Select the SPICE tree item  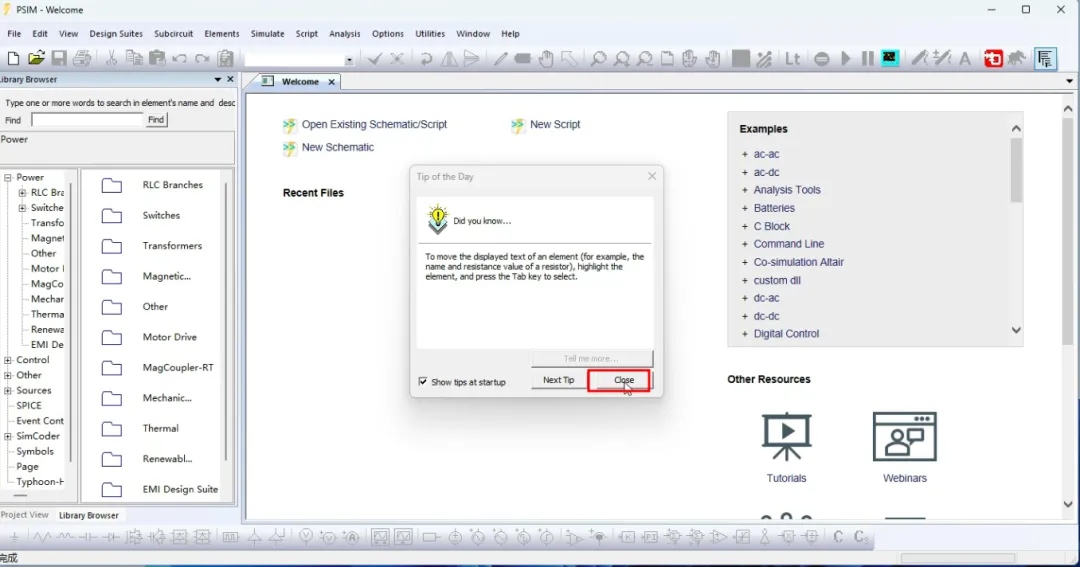coord(29,406)
